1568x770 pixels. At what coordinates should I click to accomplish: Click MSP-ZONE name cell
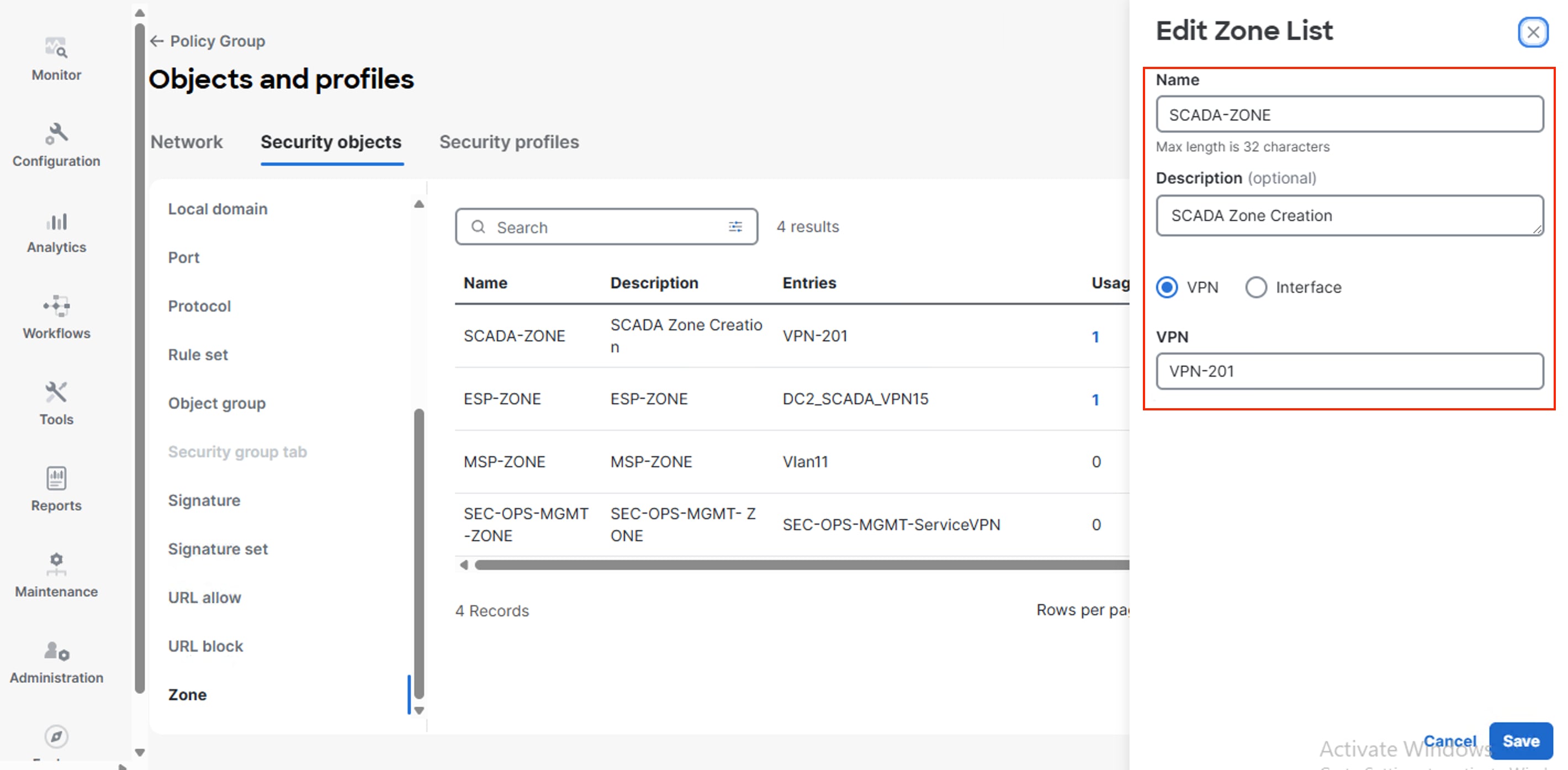(504, 462)
